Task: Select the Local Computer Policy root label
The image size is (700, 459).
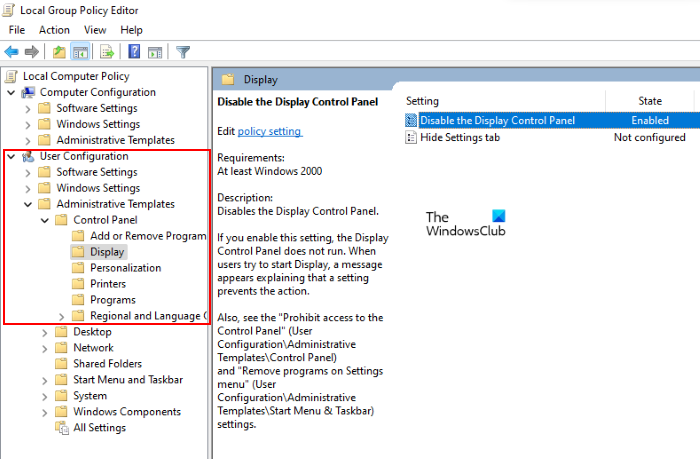Action: point(76,76)
